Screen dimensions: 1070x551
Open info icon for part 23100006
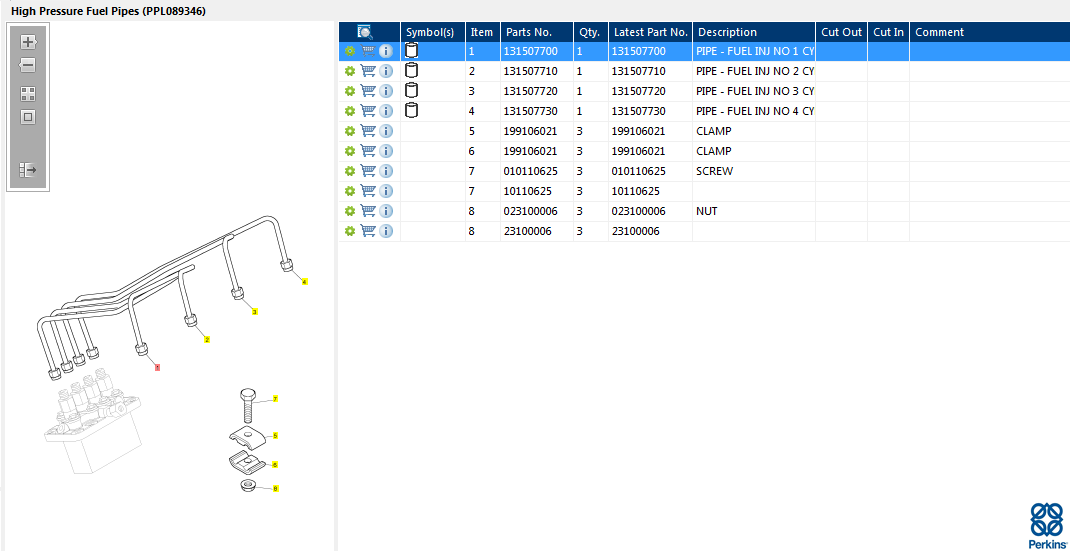(386, 231)
